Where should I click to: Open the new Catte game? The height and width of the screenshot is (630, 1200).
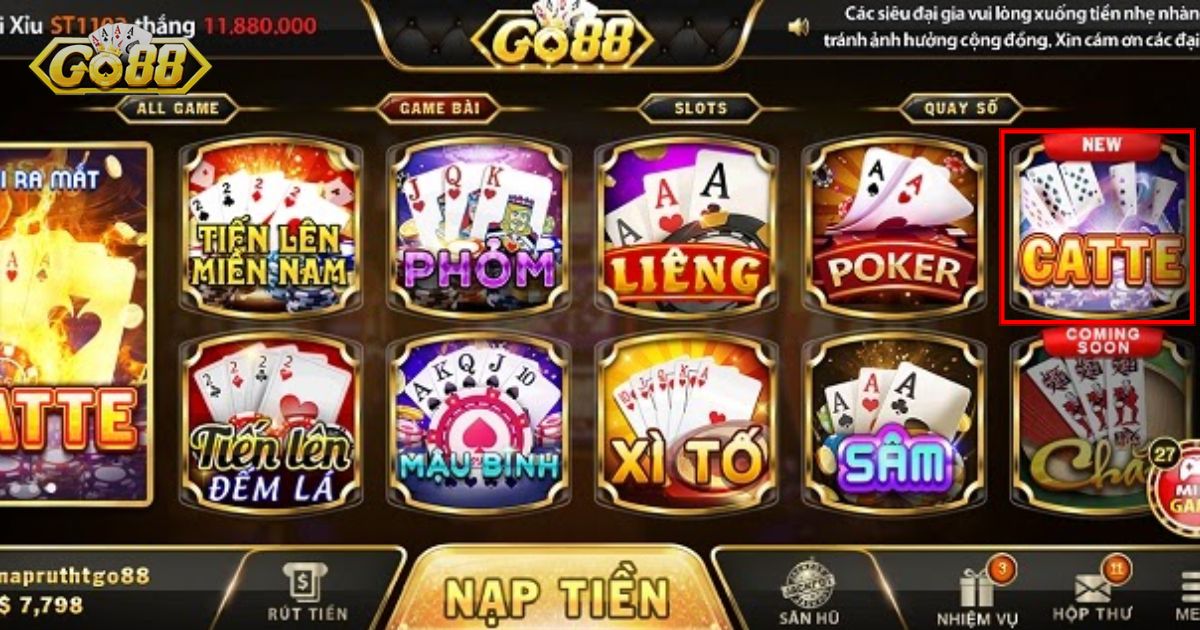1098,228
